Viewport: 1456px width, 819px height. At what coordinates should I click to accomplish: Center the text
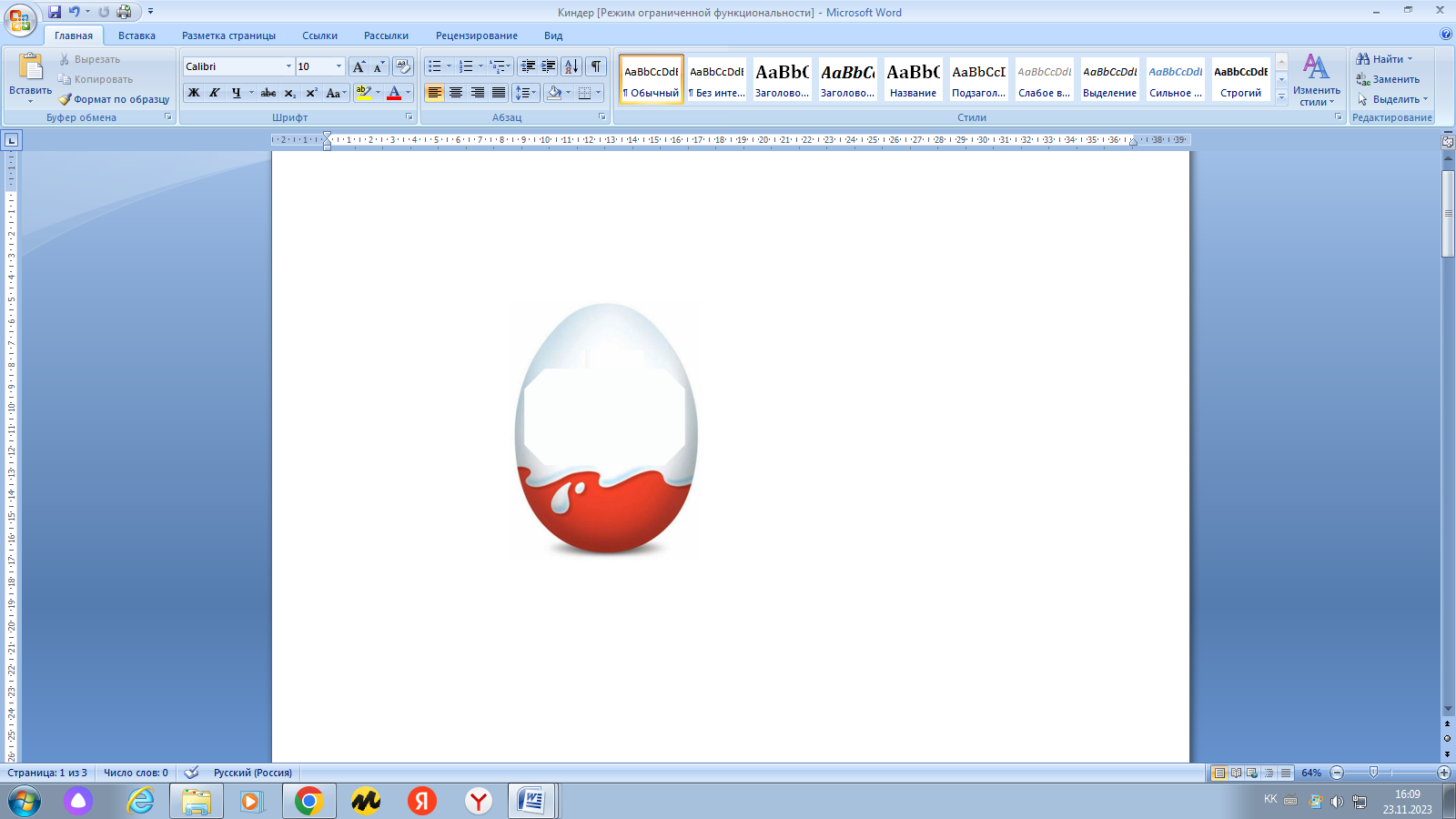tap(456, 93)
